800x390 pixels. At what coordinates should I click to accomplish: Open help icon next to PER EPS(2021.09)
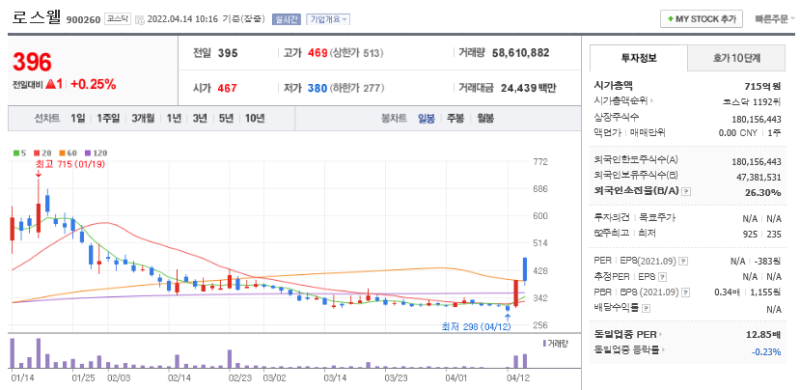[684, 261]
